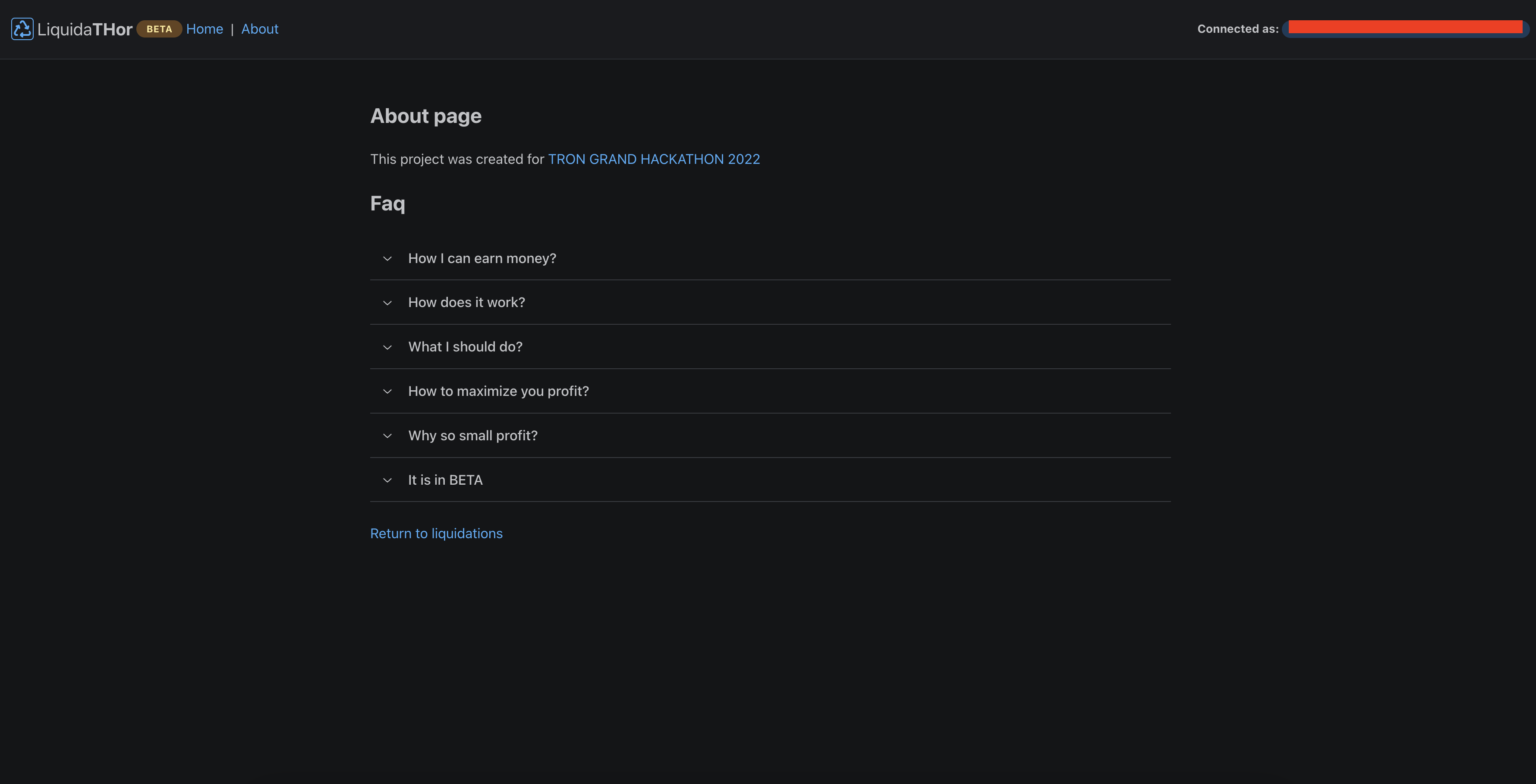Click the connected wallet address pill
The height and width of the screenshot is (784, 1536).
click(1405, 29)
